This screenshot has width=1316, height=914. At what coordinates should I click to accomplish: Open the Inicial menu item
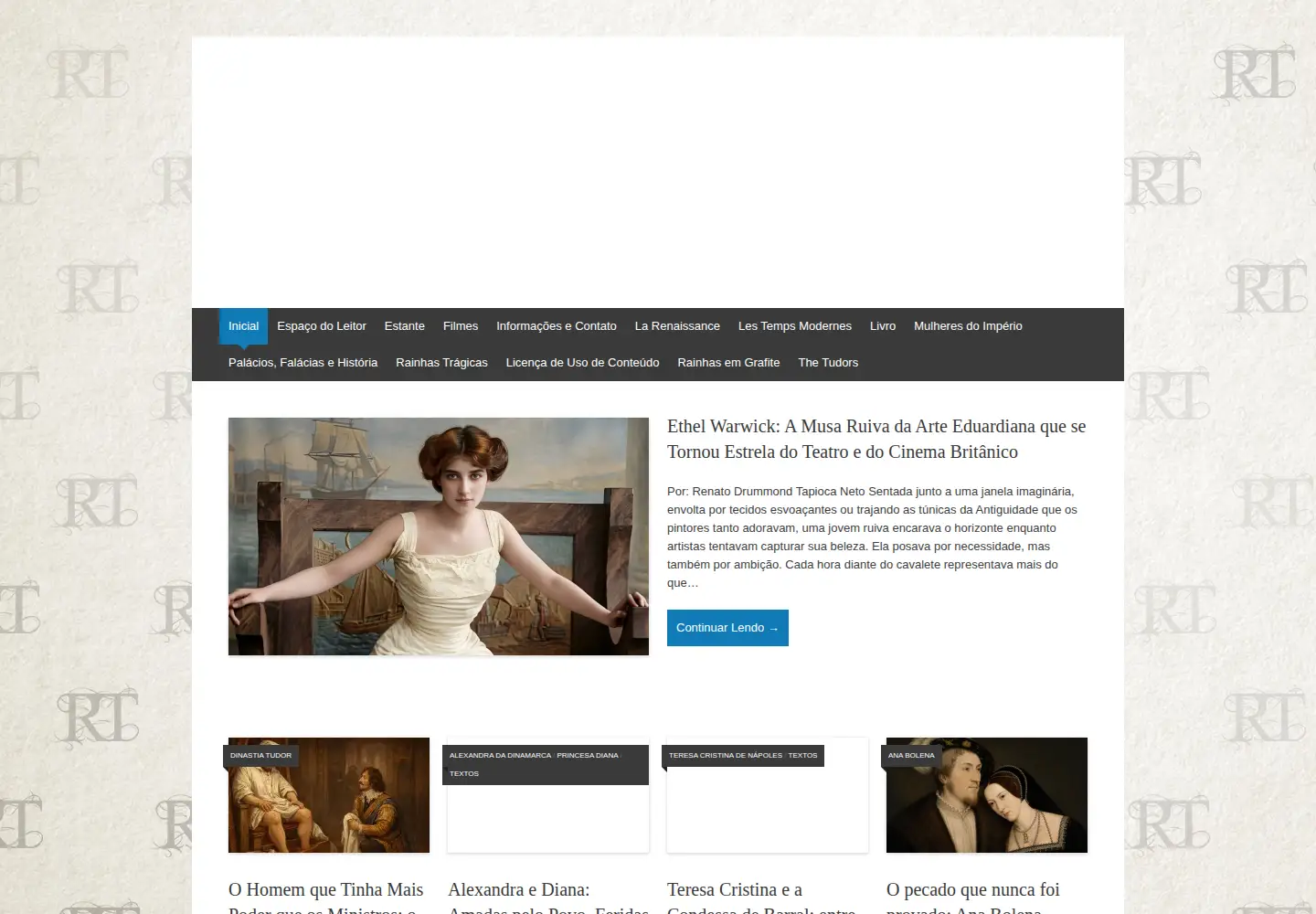pos(243,326)
